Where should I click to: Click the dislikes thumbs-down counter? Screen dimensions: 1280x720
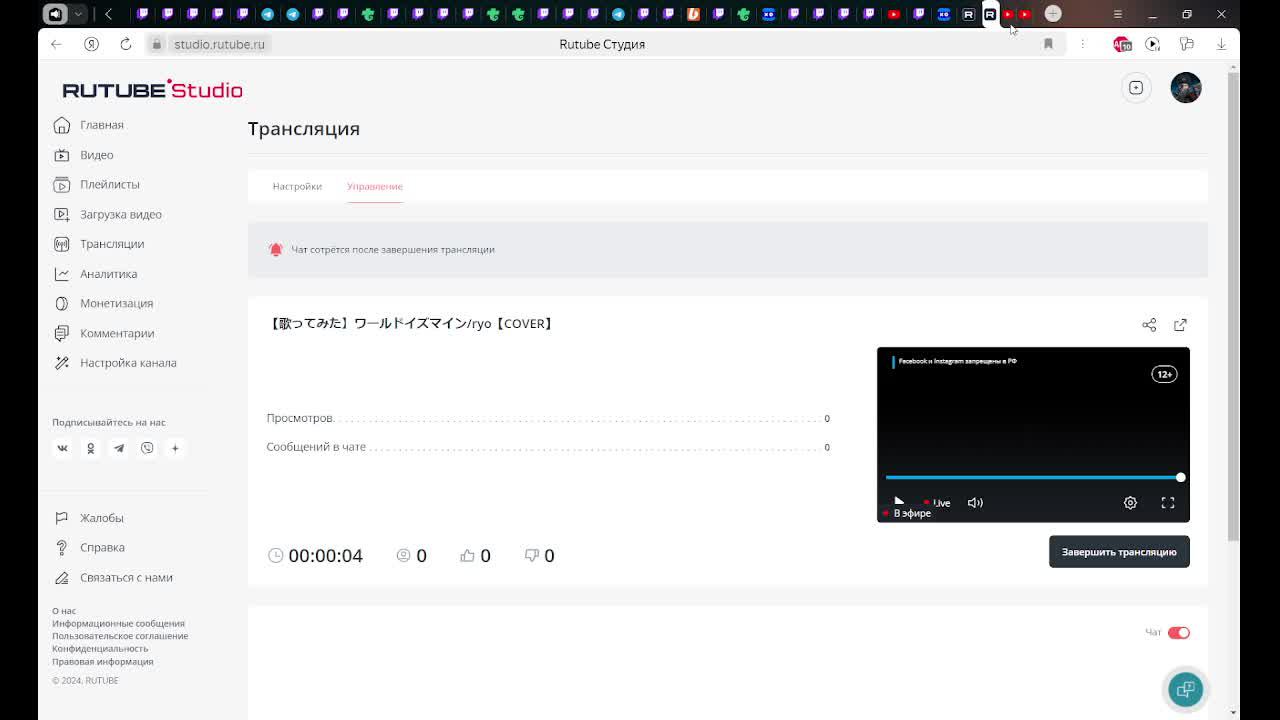[x=539, y=555]
